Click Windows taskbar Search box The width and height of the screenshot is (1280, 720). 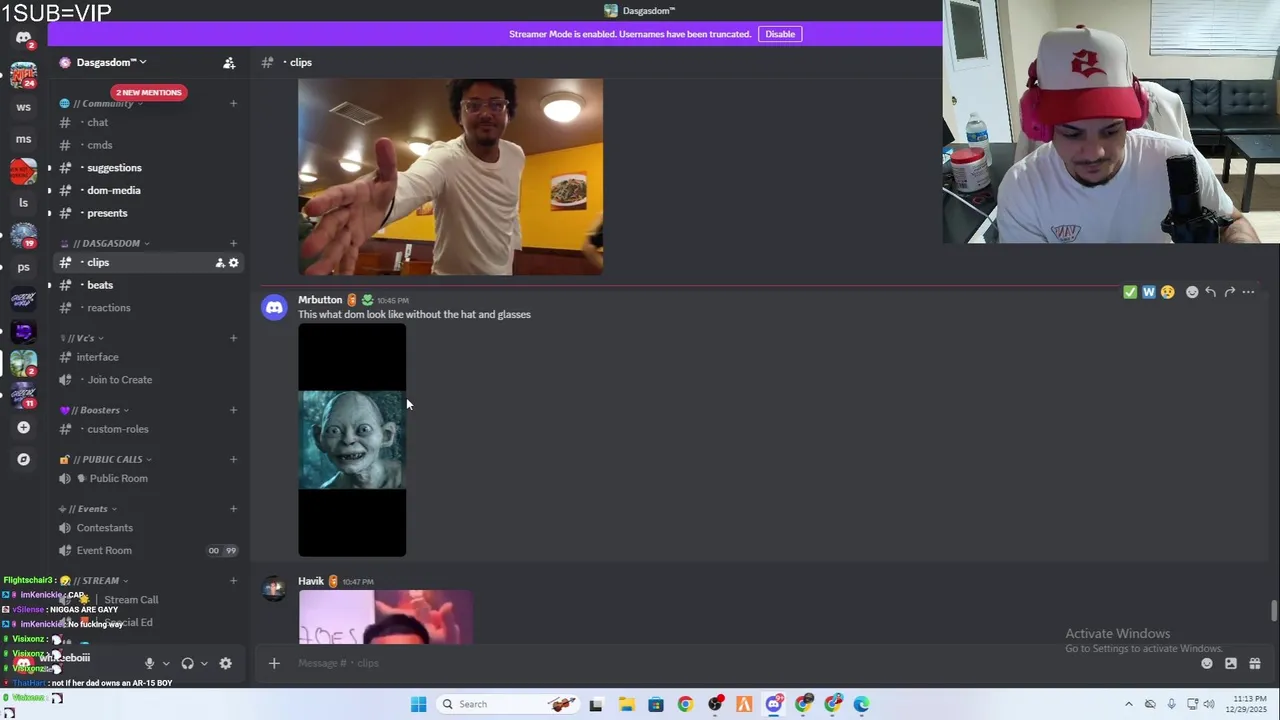(x=510, y=704)
